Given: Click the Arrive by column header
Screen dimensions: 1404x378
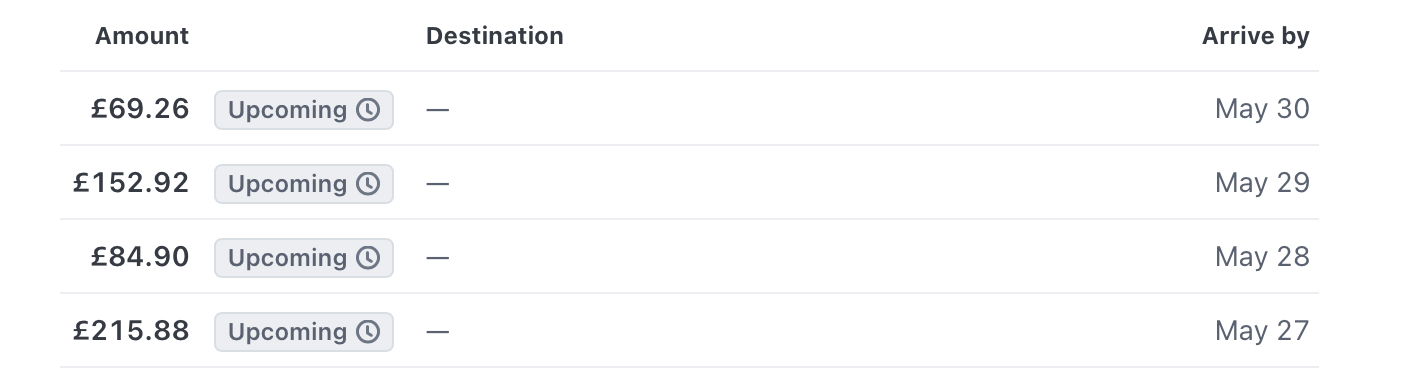Looking at the screenshot, I should [1256, 36].
